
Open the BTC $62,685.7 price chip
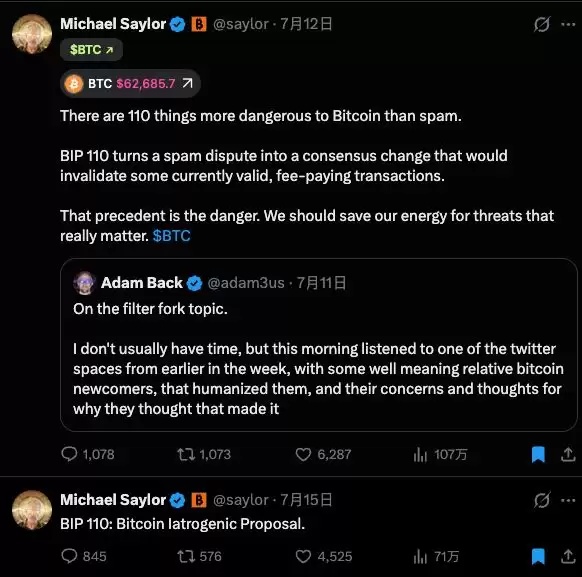point(130,83)
